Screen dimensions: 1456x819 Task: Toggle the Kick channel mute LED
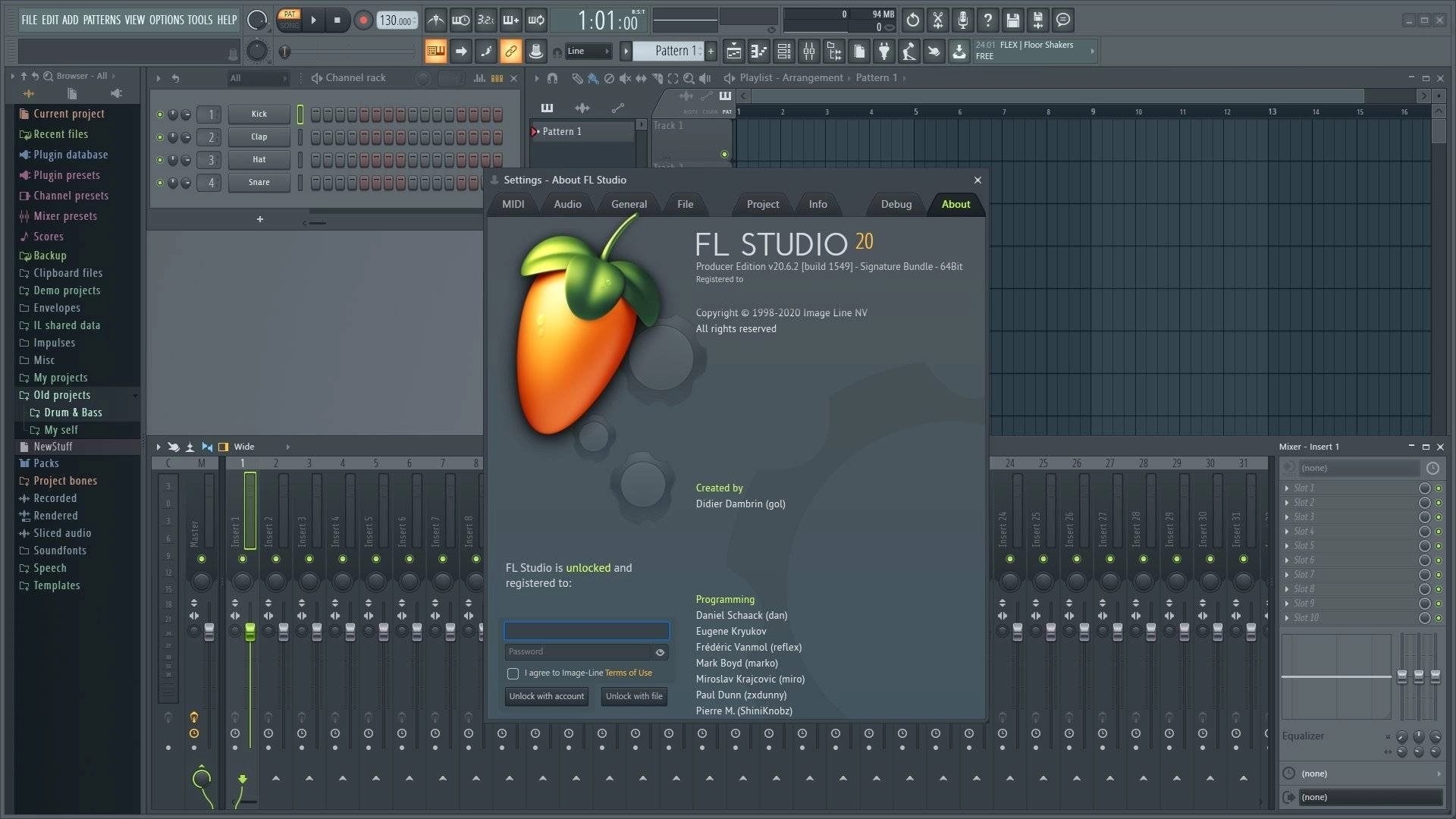click(x=159, y=115)
